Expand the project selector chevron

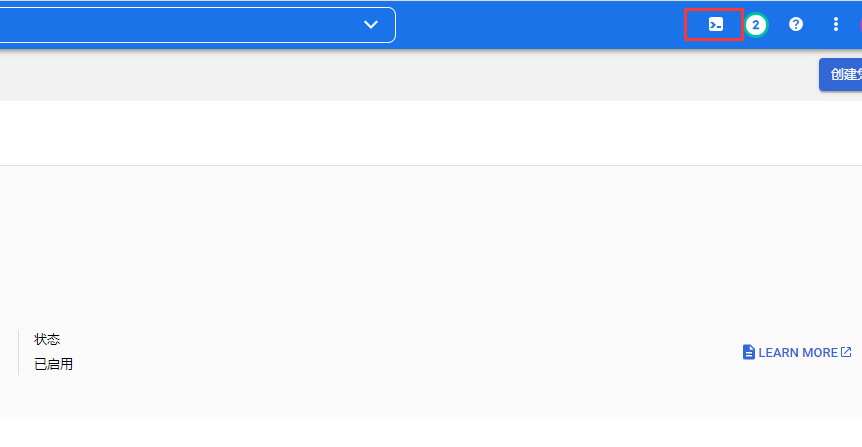point(371,25)
